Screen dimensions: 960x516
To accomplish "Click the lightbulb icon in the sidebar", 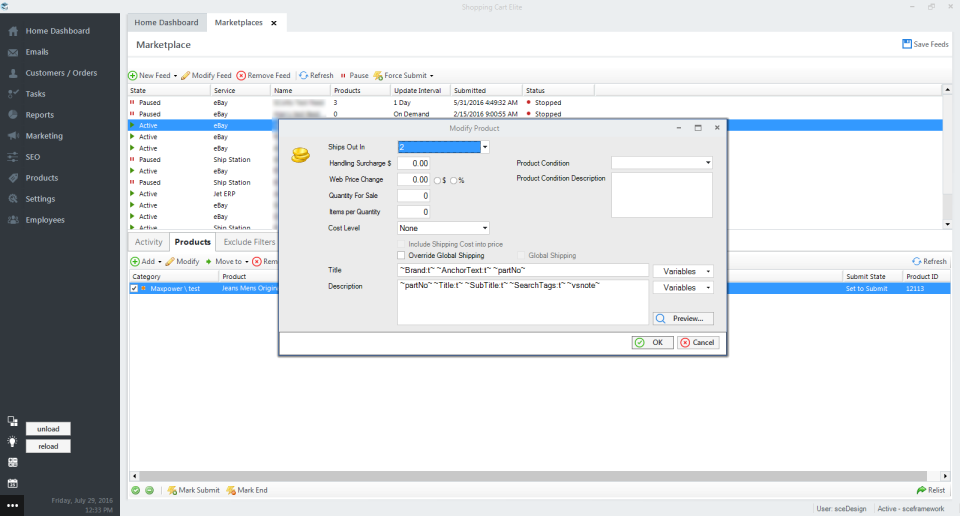I will click(12, 441).
